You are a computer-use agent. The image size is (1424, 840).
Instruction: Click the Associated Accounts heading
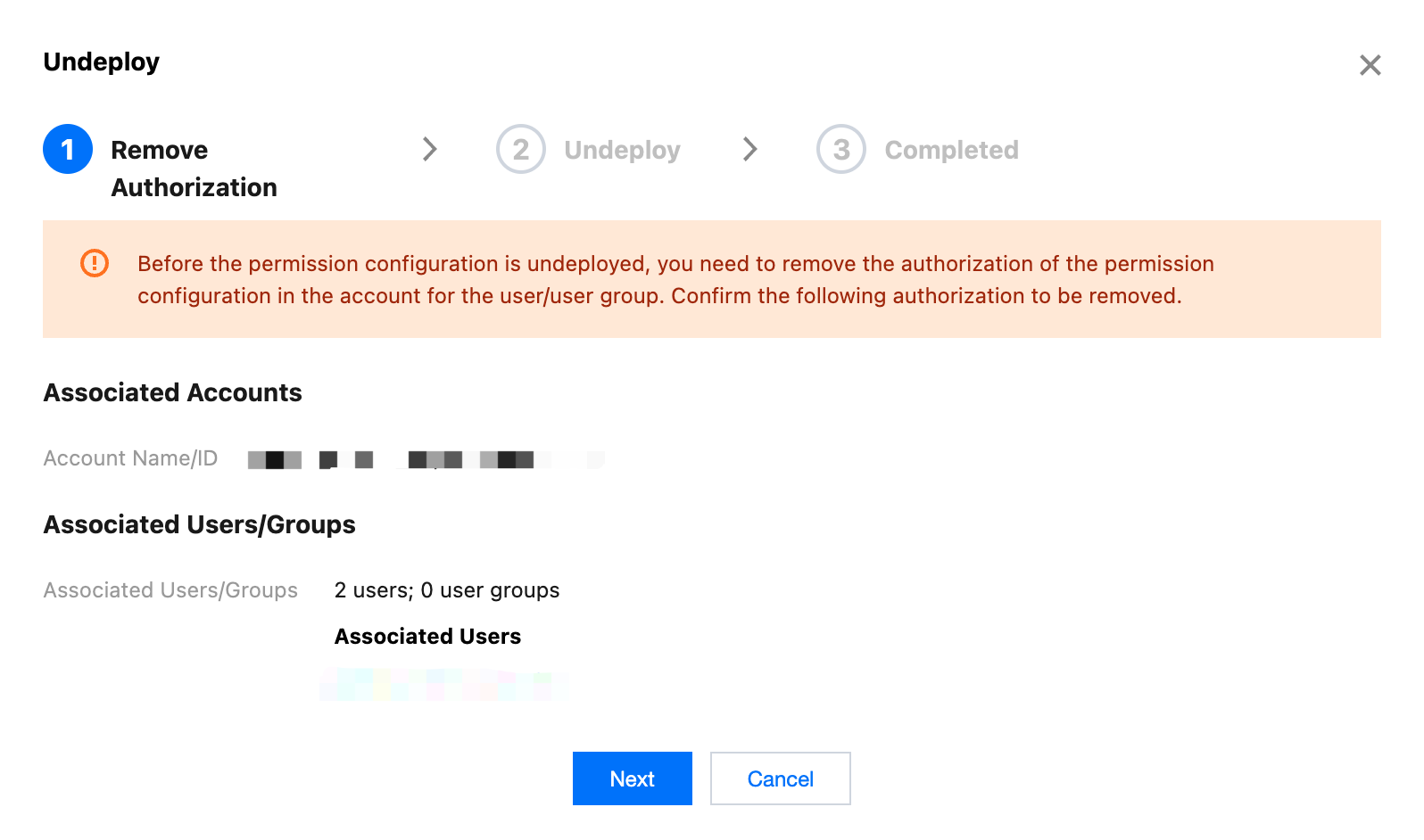point(173,392)
